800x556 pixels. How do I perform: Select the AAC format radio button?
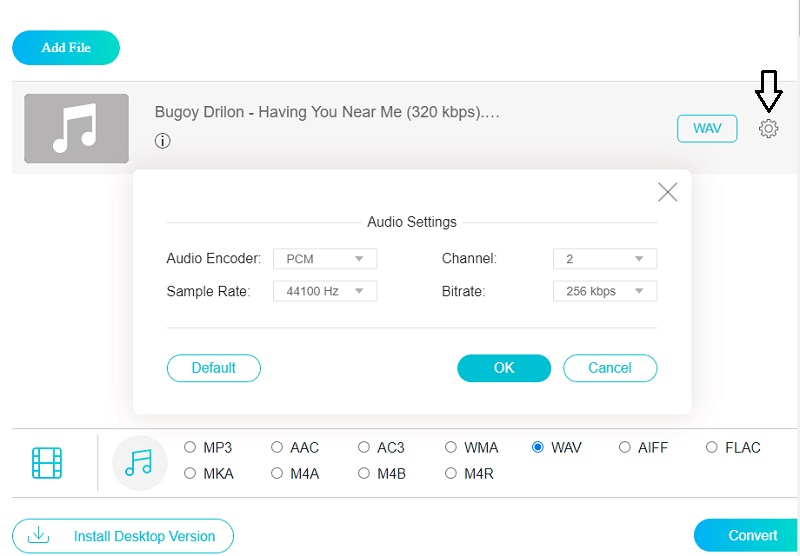coord(277,448)
